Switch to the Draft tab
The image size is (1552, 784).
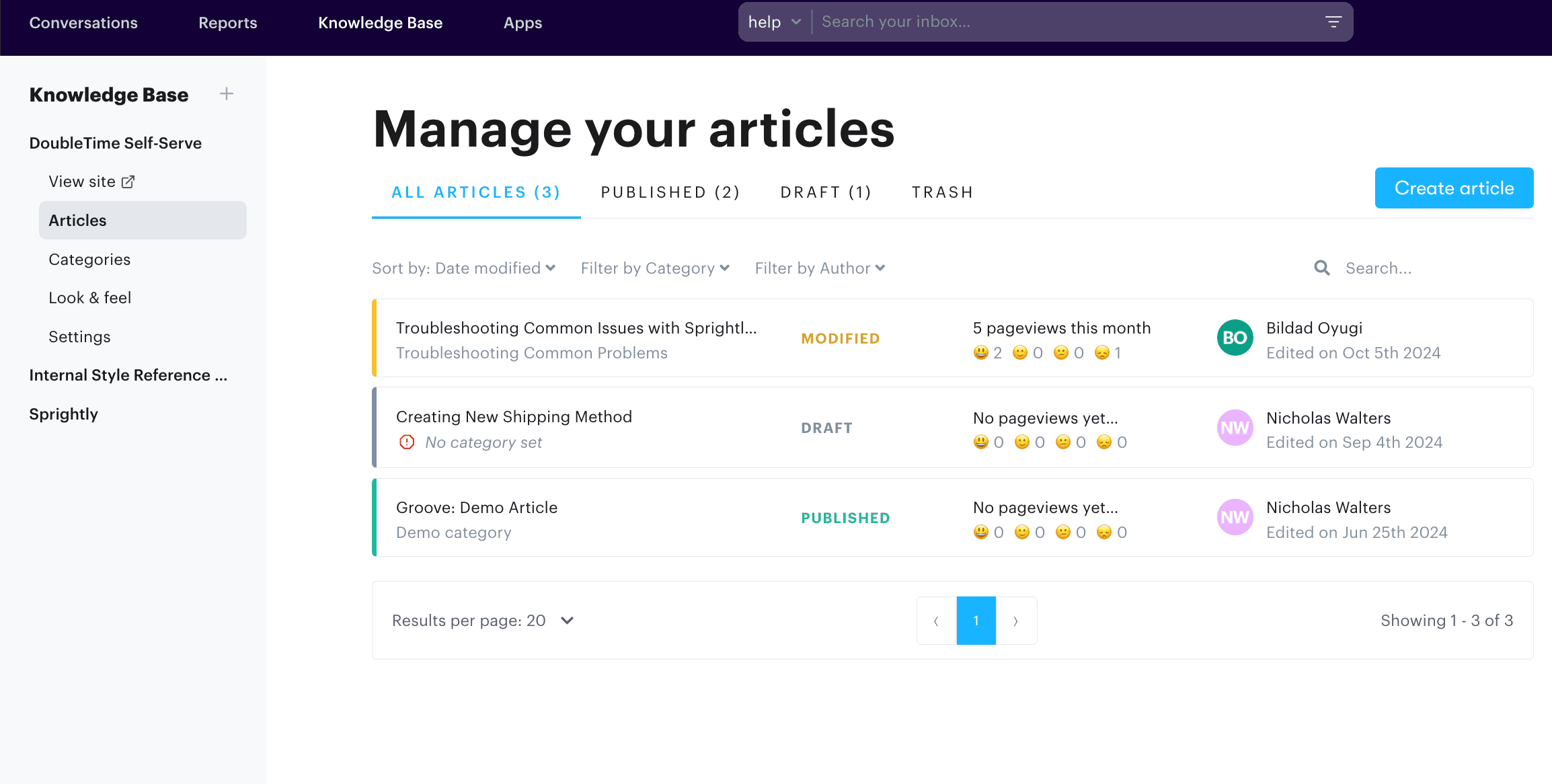coord(826,192)
